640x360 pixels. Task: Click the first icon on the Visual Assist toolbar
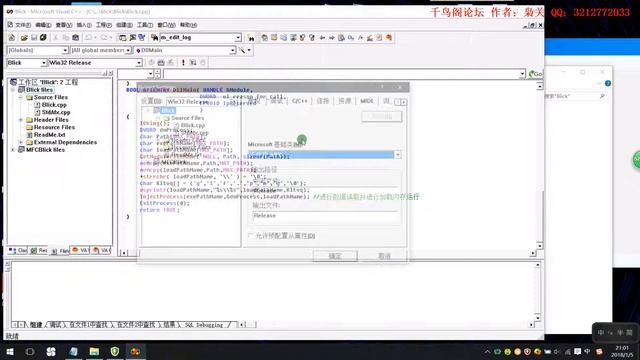coord(264,38)
